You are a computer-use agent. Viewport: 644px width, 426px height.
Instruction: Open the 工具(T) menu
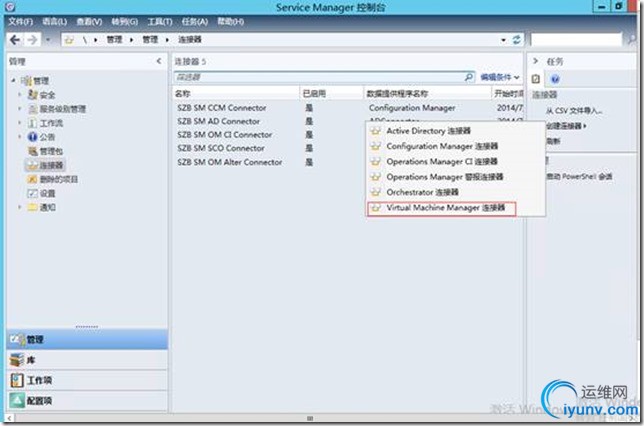tap(160, 21)
